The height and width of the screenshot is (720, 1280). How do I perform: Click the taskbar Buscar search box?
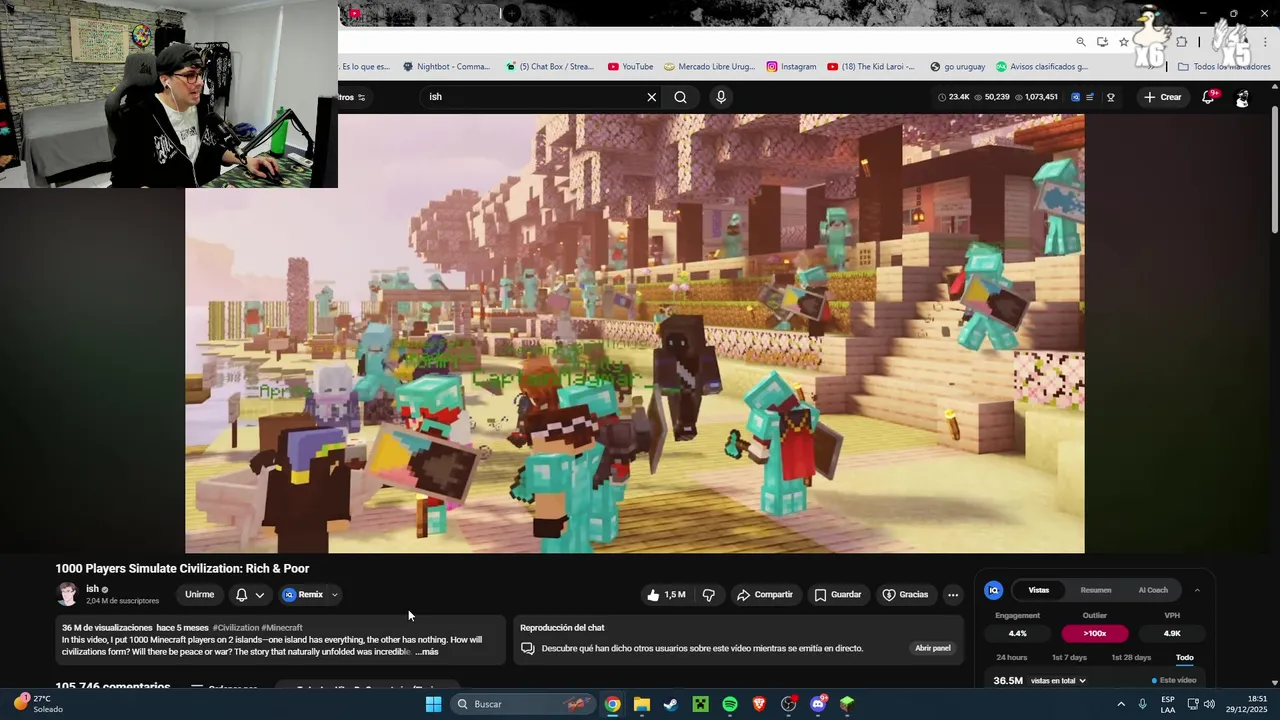pyautogui.click(x=523, y=704)
